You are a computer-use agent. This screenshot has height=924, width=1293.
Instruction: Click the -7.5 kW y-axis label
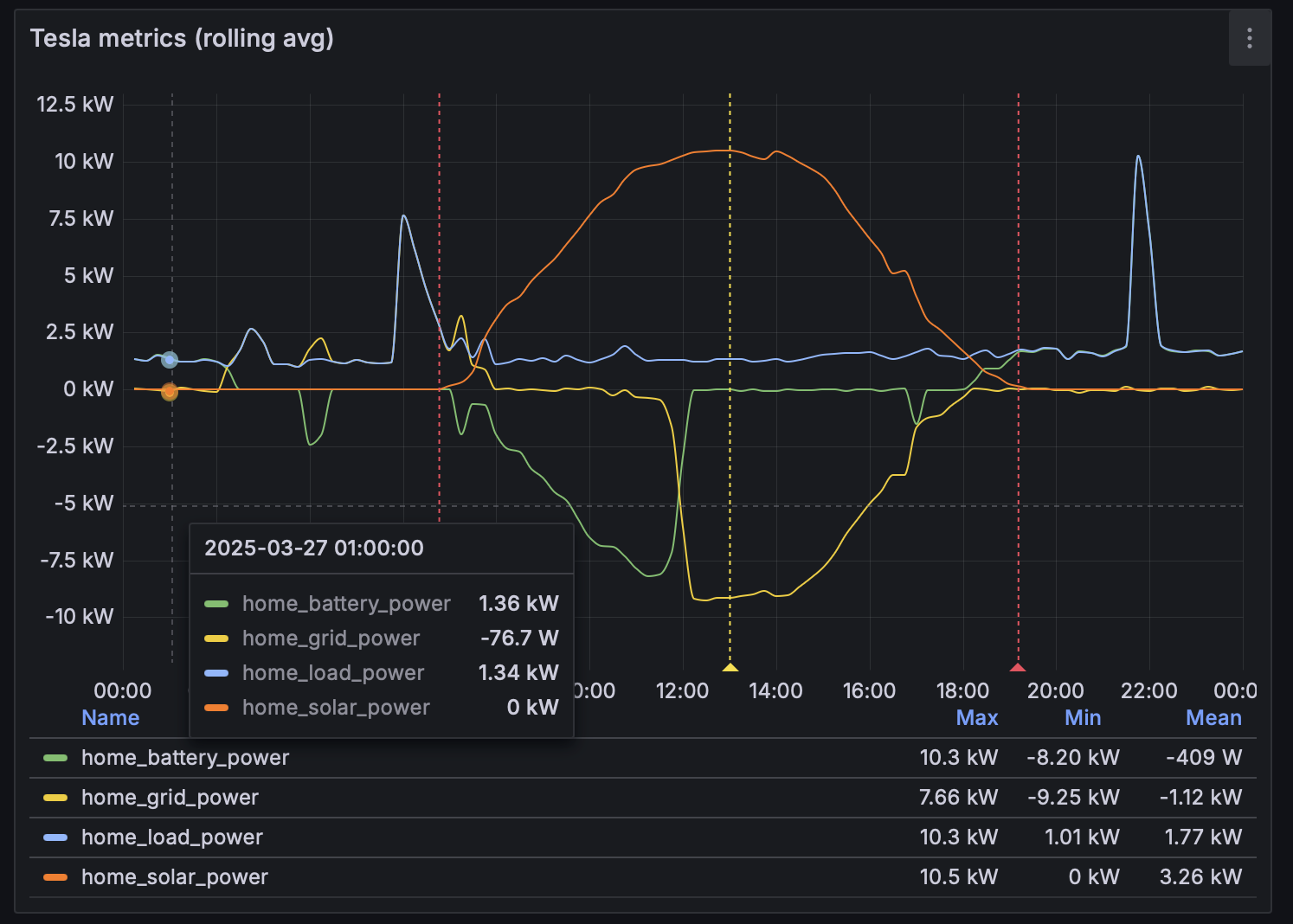coord(77,561)
